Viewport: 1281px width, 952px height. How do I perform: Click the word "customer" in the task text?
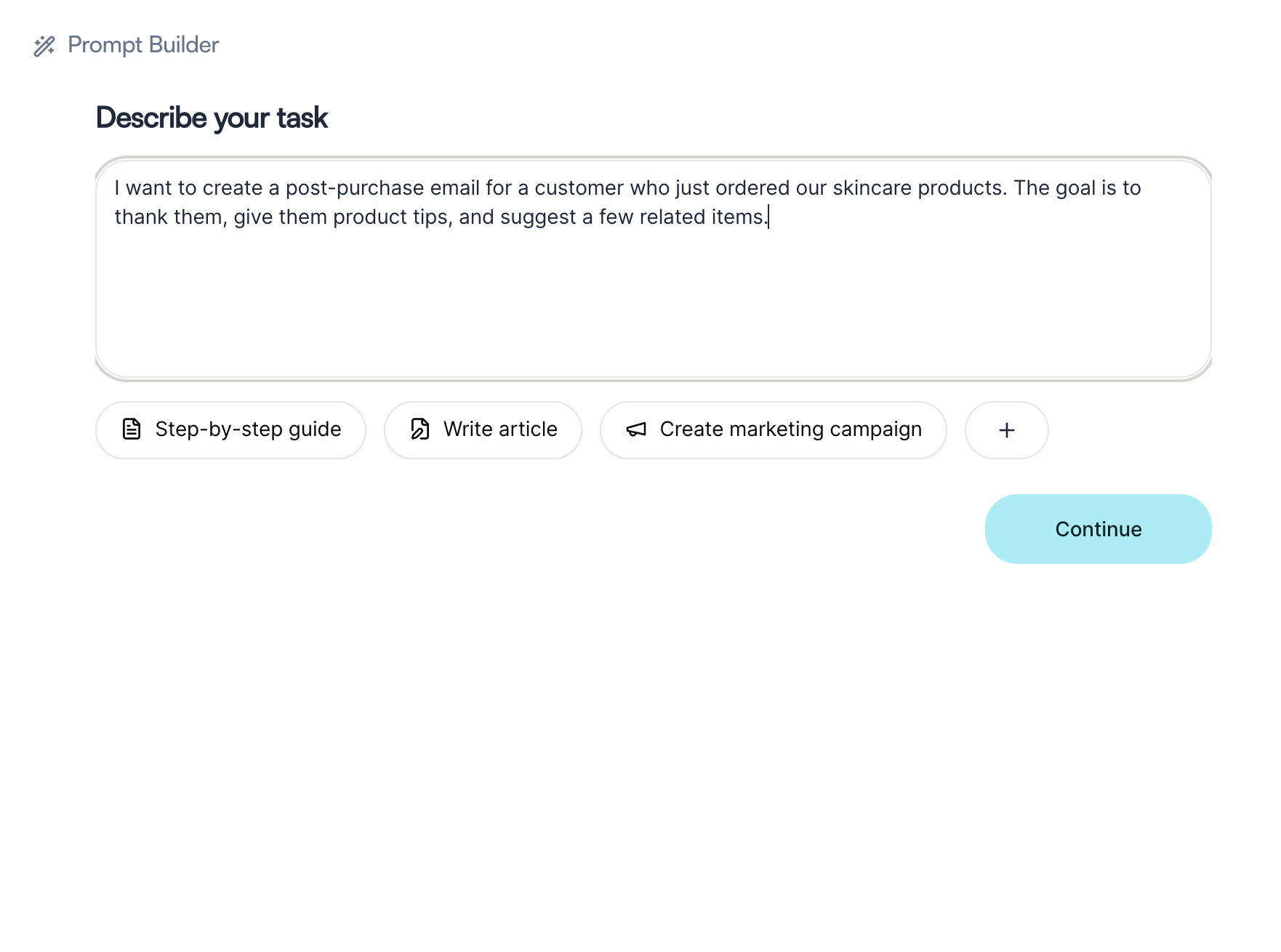tap(579, 188)
